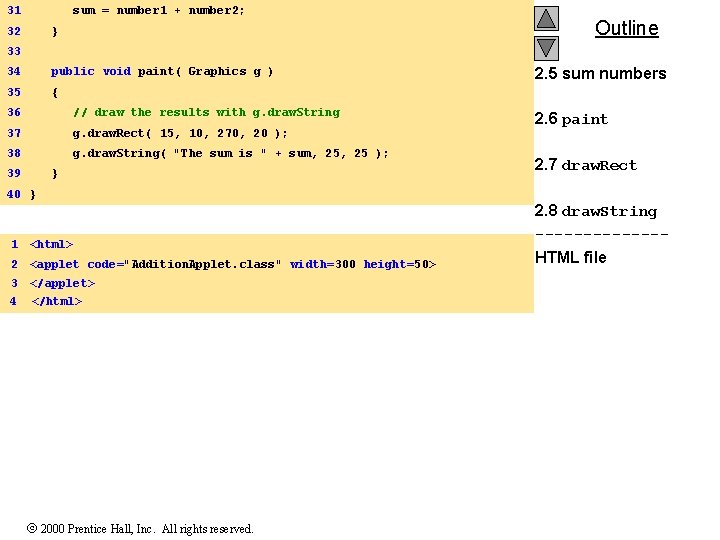Click the sum = number1 + number2 line
Viewport: 720px width, 540px height.
[x=158, y=10]
